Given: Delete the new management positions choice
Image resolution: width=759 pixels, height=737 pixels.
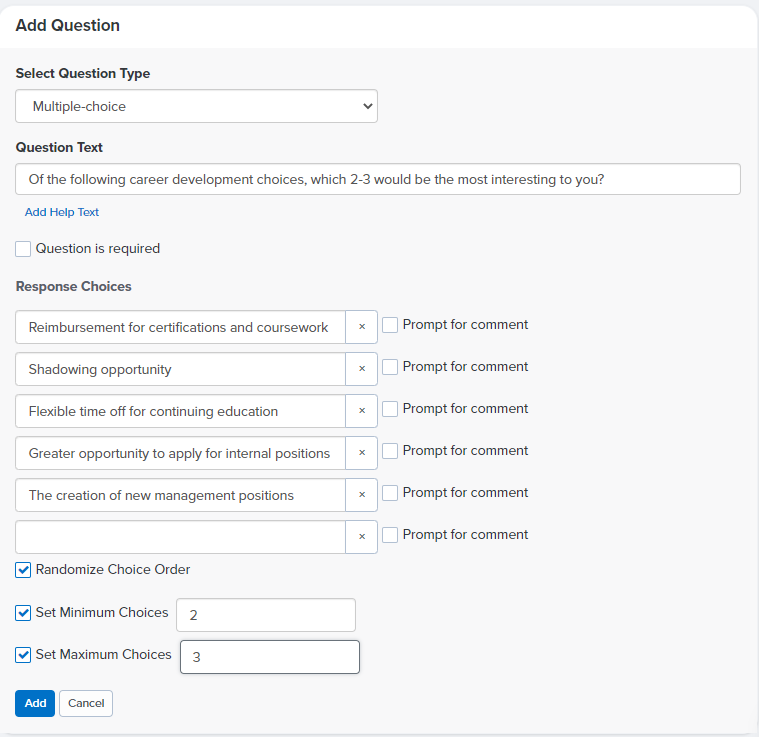Looking at the screenshot, I should click(362, 495).
